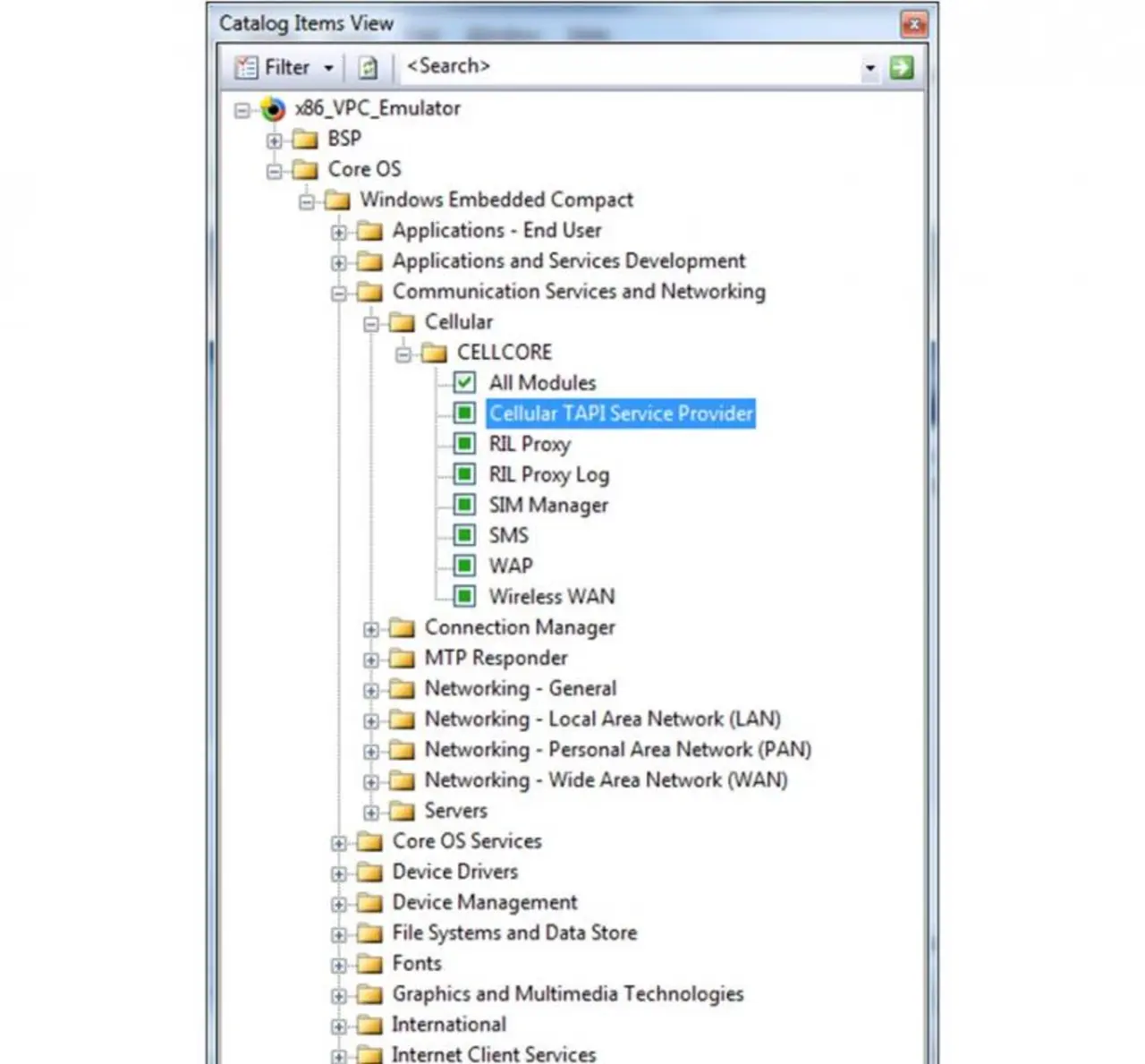This screenshot has width=1145, height=1064.
Task: Expand Applications and Services Development node
Action: pos(339,263)
